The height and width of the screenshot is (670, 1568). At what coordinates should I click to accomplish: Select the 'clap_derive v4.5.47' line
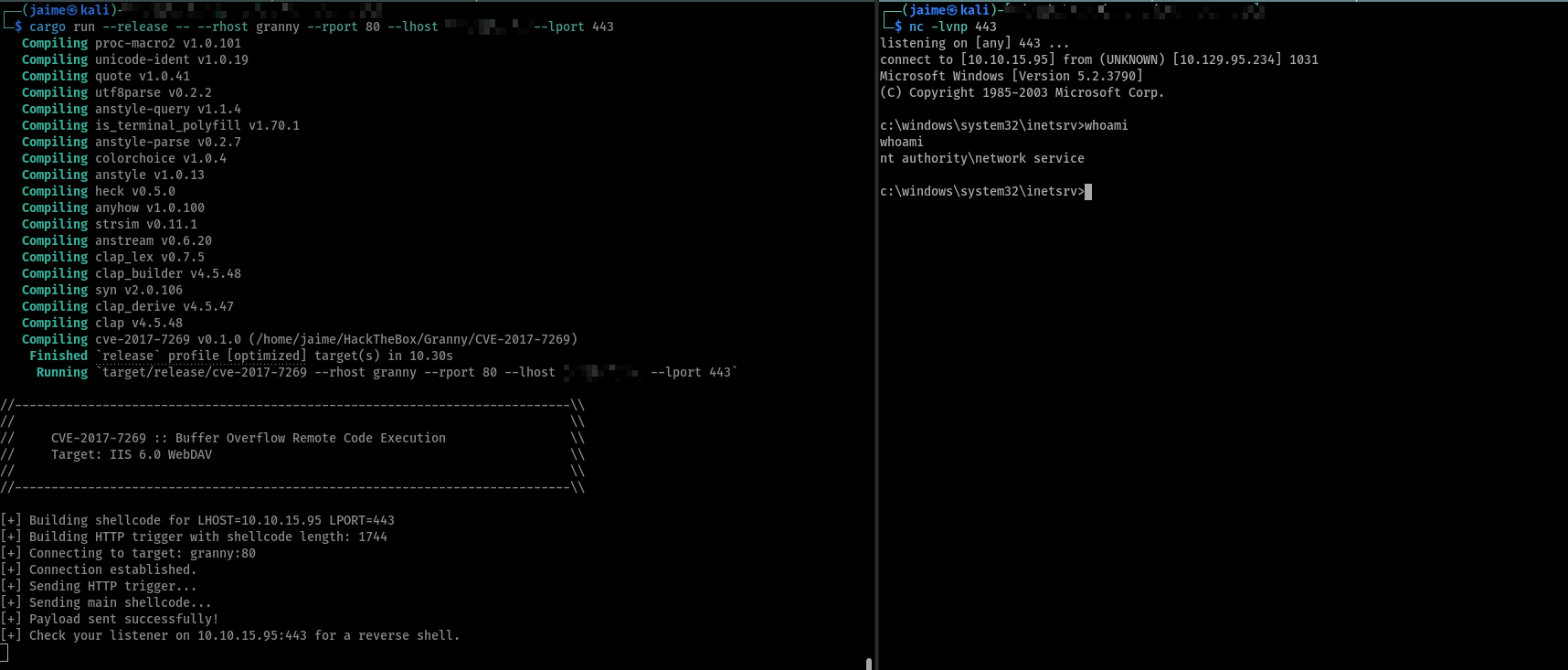[x=128, y=306]
